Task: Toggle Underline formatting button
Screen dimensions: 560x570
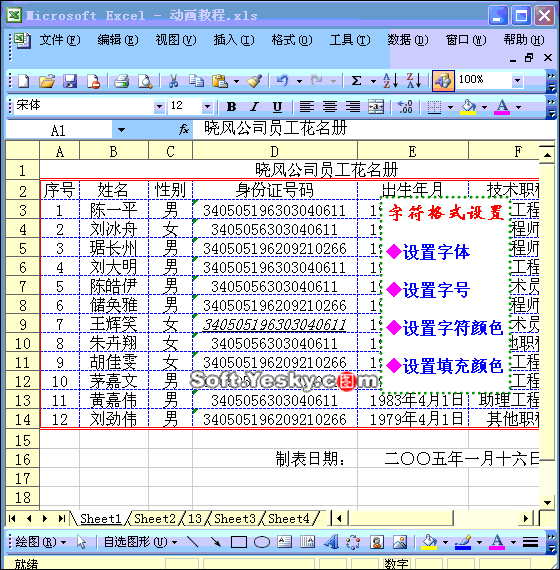Action: [277, 107]
